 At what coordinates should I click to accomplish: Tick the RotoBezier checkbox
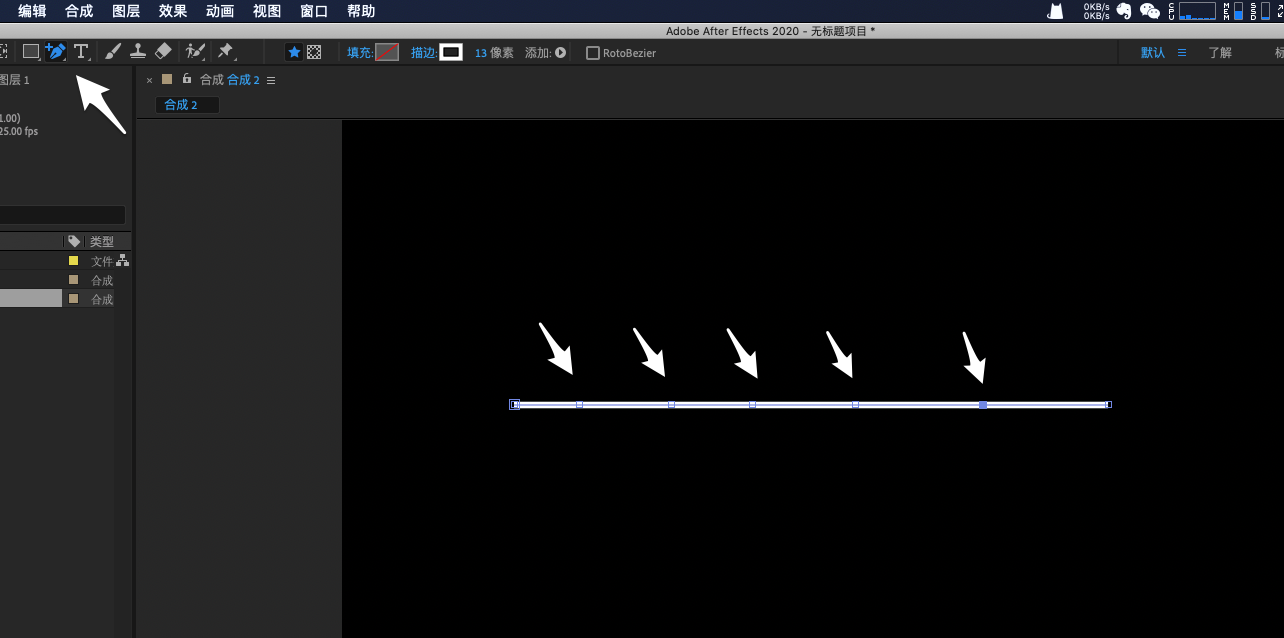click(593, 53)
